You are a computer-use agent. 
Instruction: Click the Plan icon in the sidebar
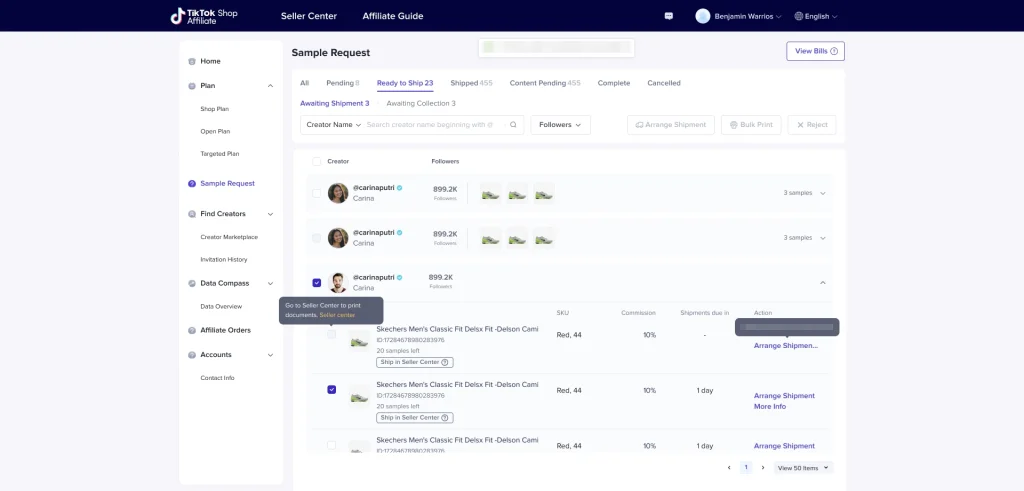pyautogui.click(x=192, y=86)
